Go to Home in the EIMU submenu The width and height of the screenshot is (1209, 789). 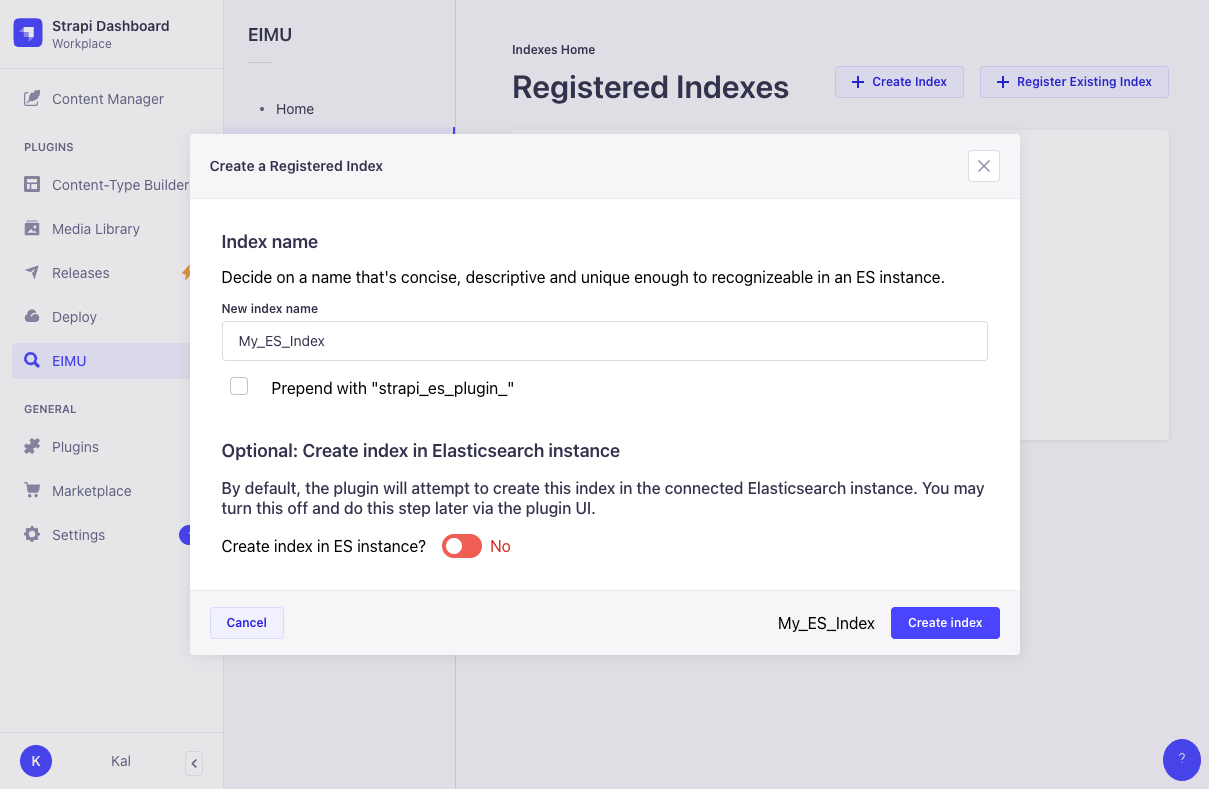coord(294,109)
